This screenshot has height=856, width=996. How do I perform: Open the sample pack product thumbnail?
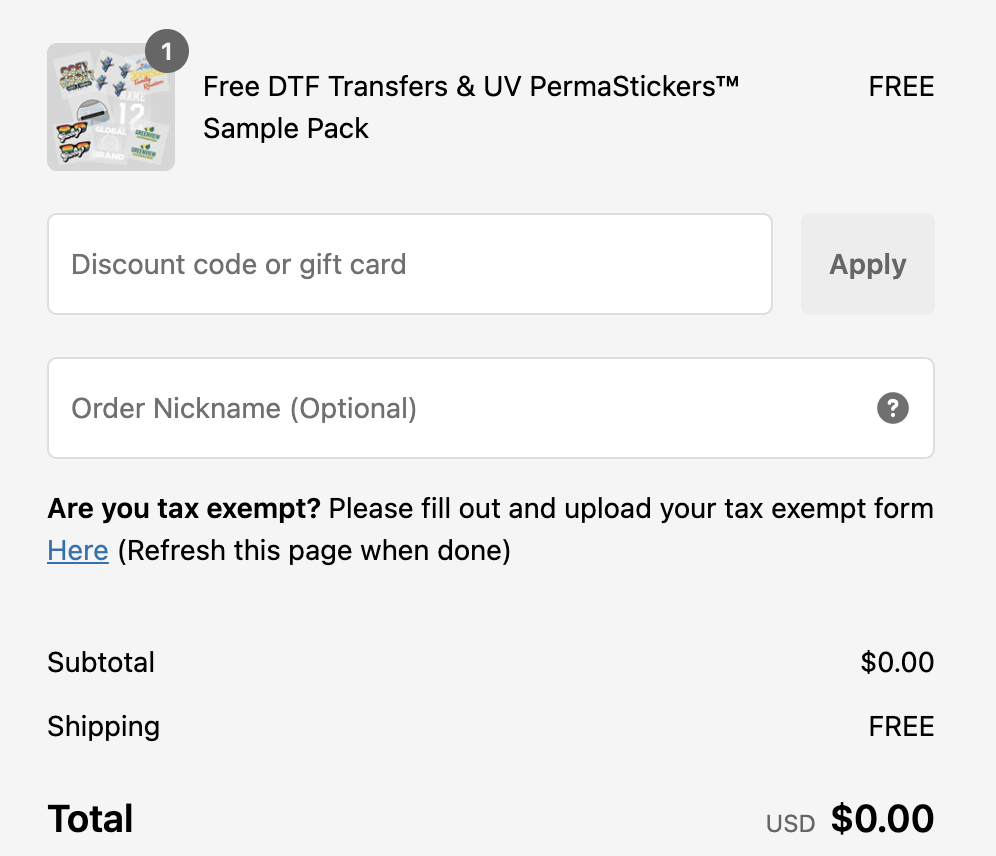click(x=110, y=108)
